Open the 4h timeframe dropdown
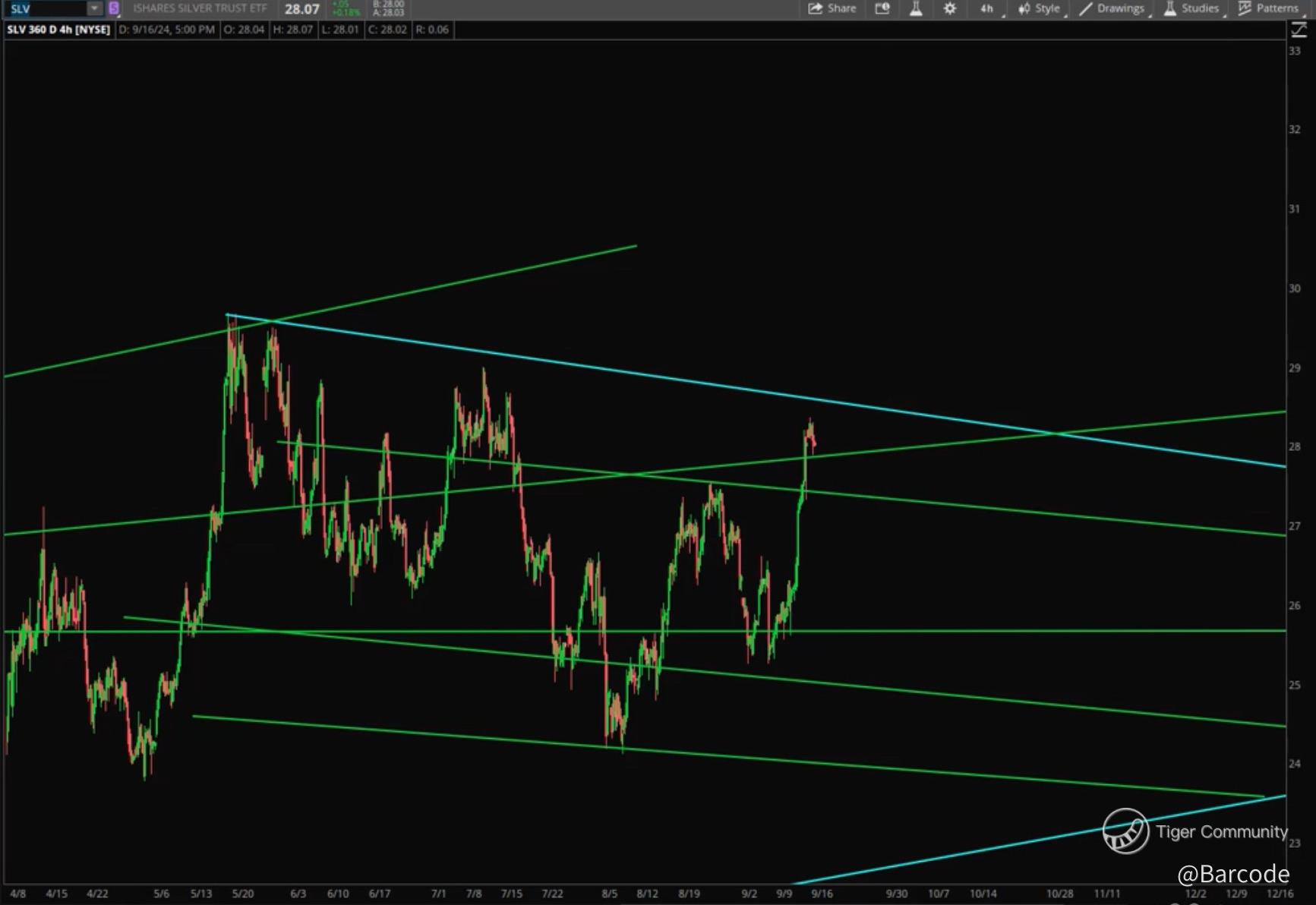Screen dimensions: 1316x905 (987, 8)
